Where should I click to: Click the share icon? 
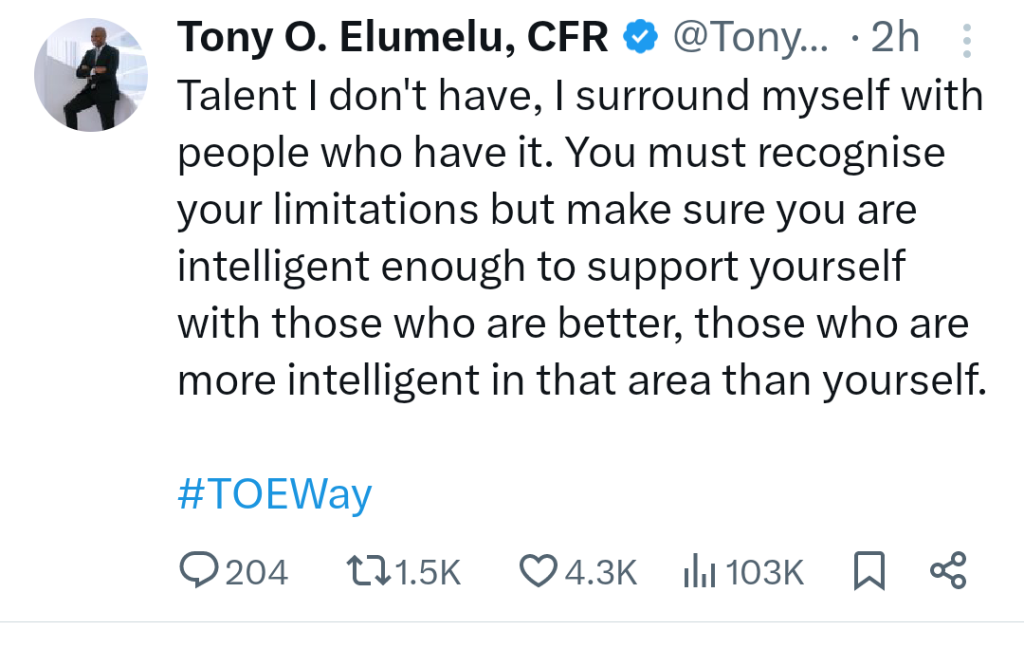(x=947, y=571)
